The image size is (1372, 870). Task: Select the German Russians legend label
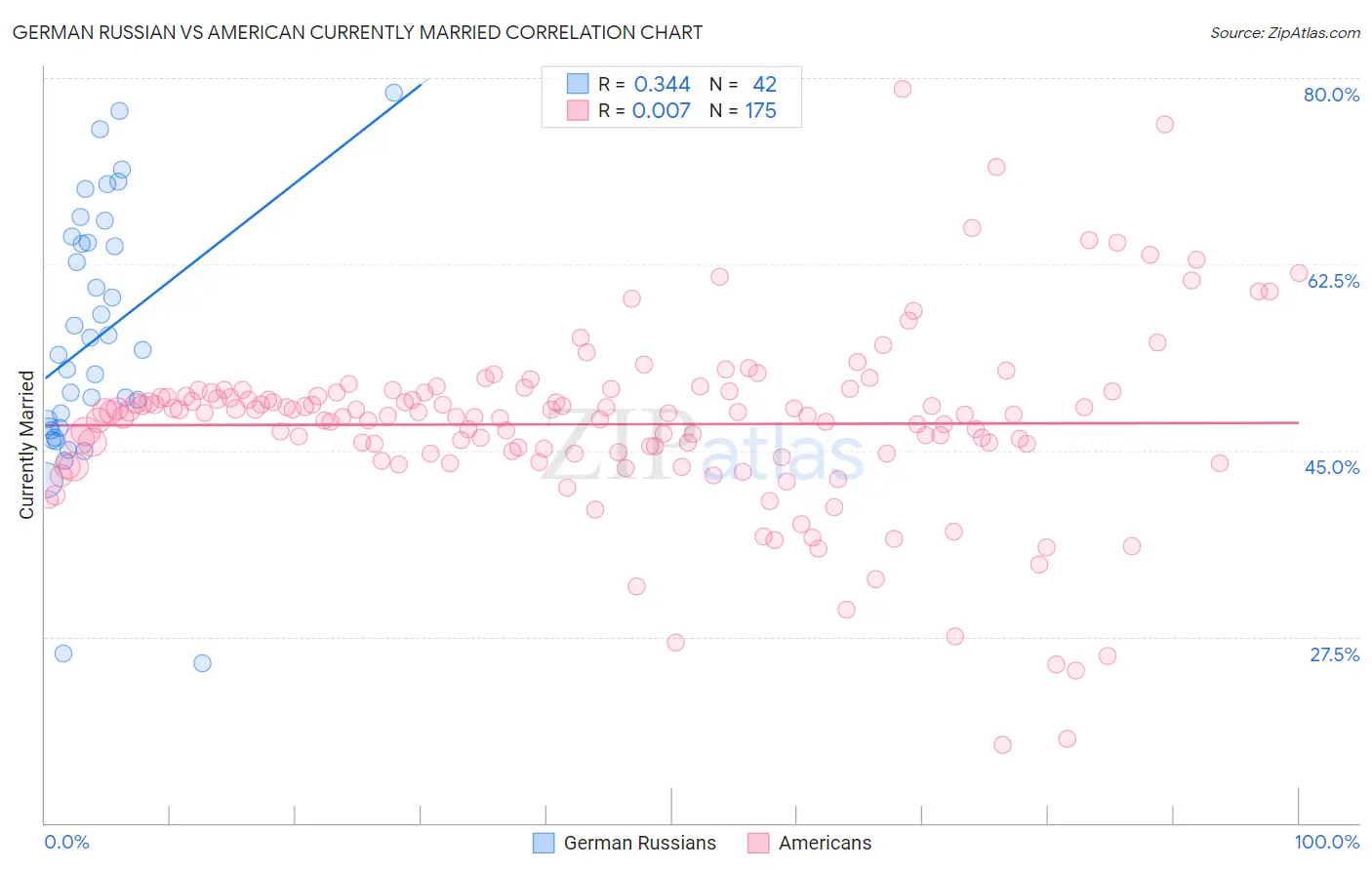tap(640, 843)
